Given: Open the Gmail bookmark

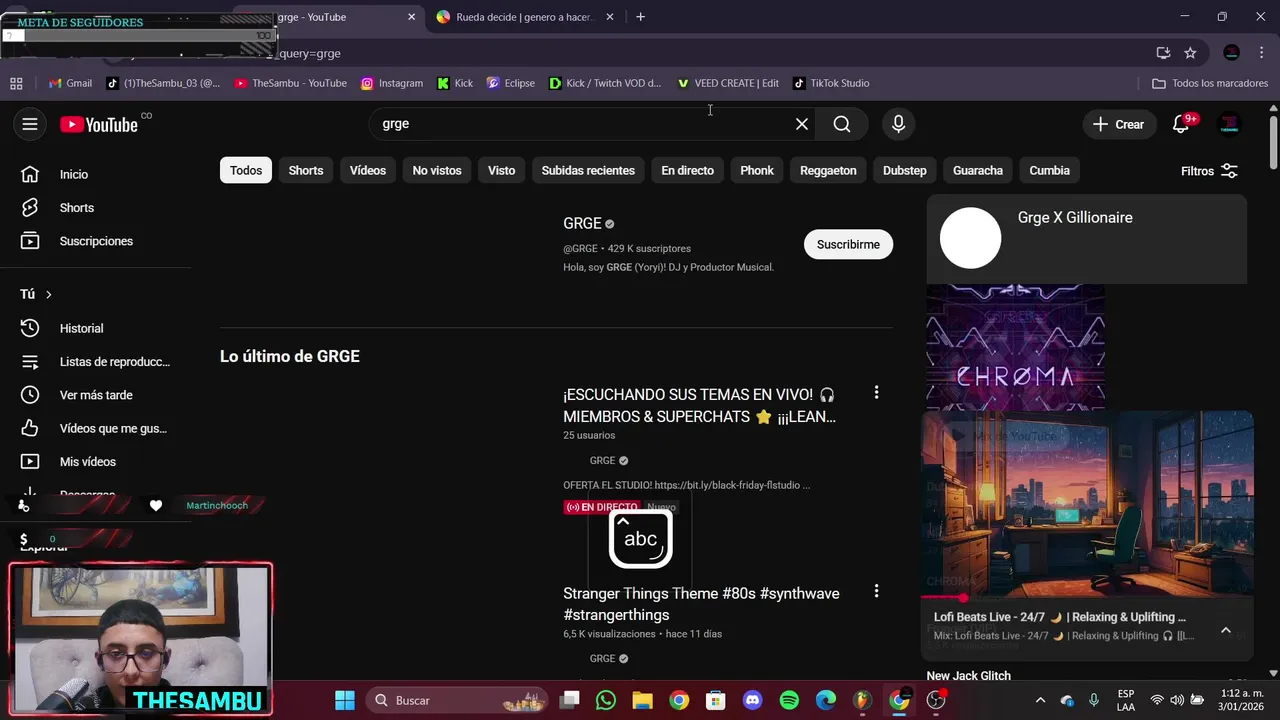Looking at the screenshot, I should (x=70, y=83).
